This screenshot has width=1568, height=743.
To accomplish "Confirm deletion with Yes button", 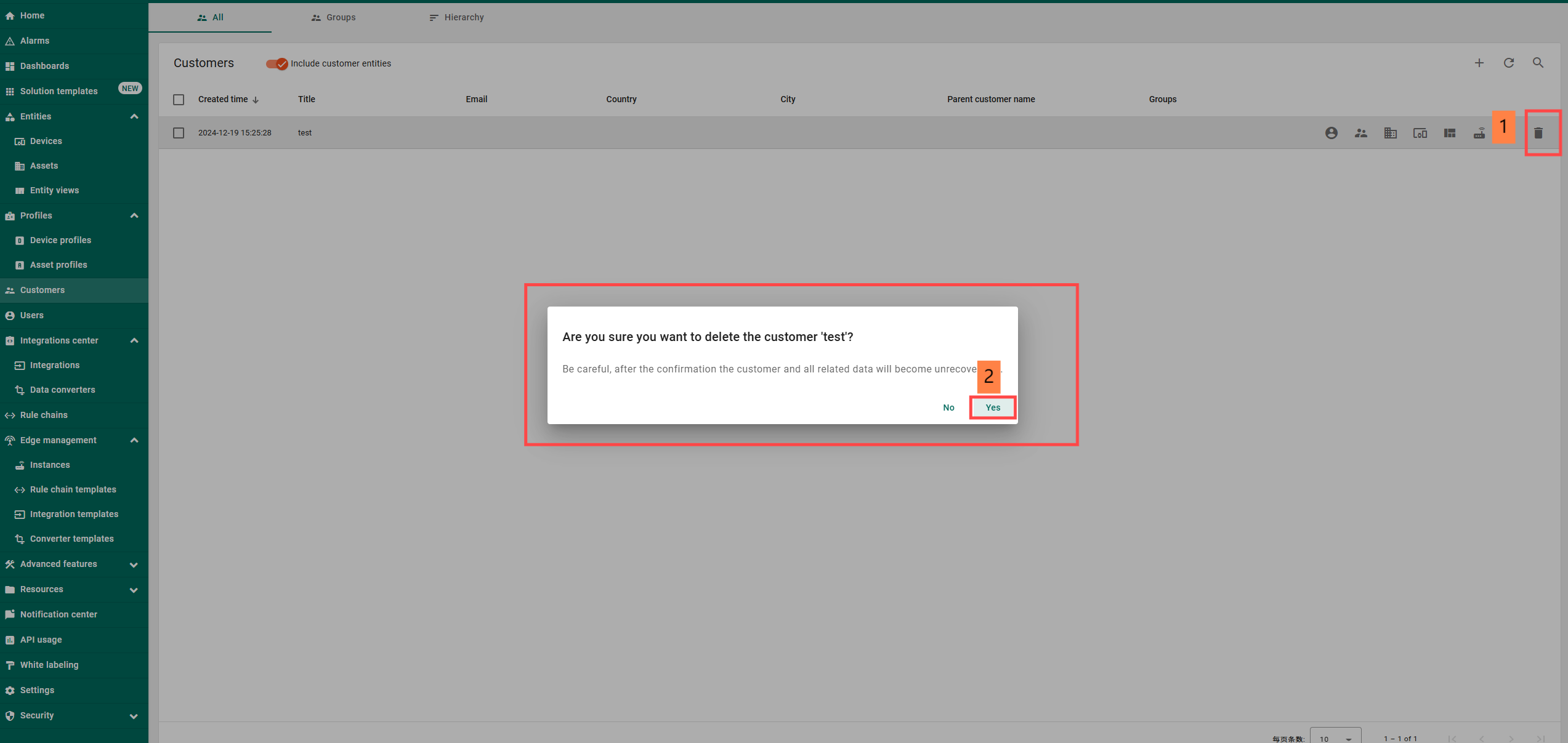I will (x=992, y=408).
